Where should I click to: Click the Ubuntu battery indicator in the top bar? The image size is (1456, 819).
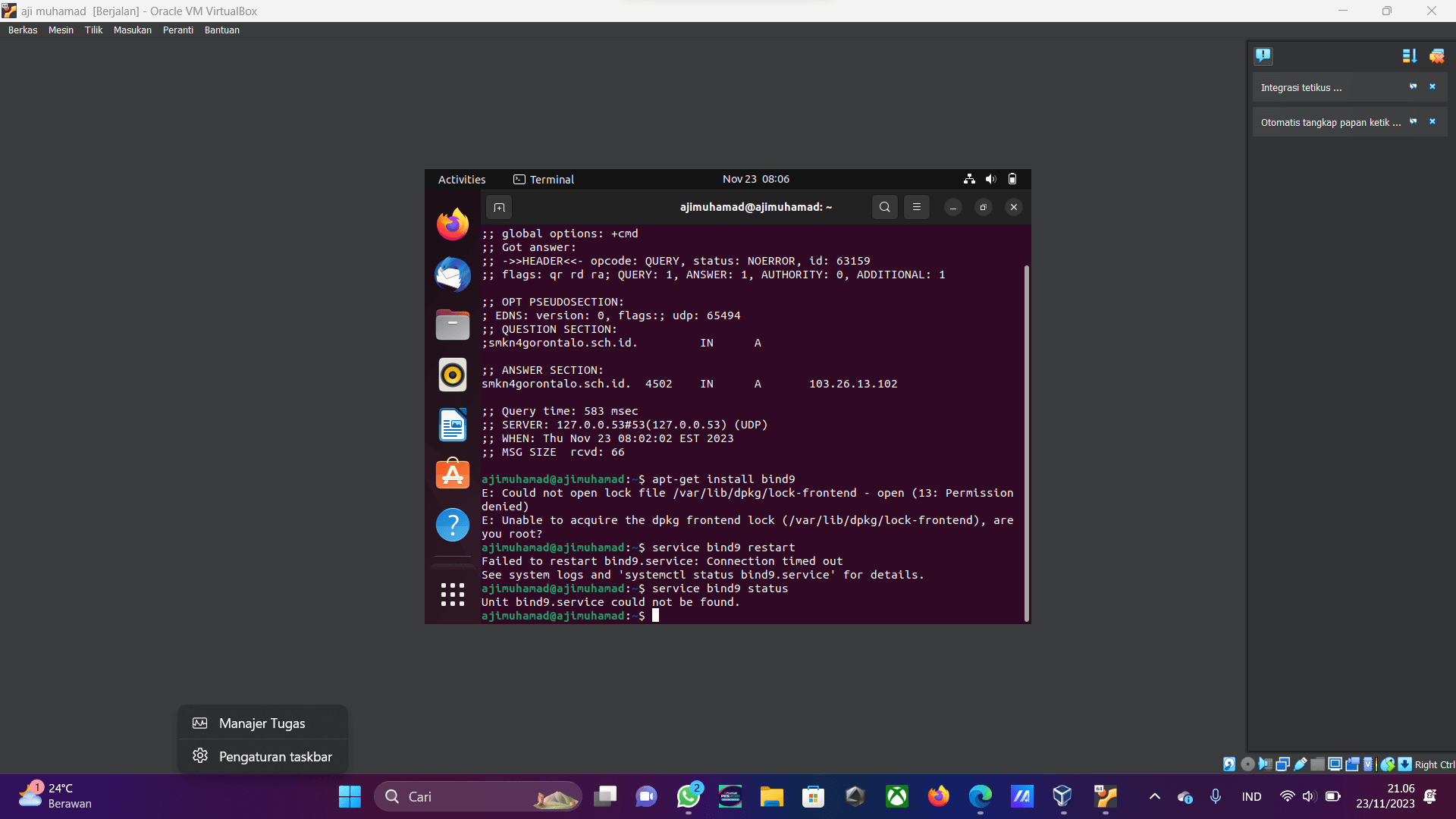point(1012,179)
